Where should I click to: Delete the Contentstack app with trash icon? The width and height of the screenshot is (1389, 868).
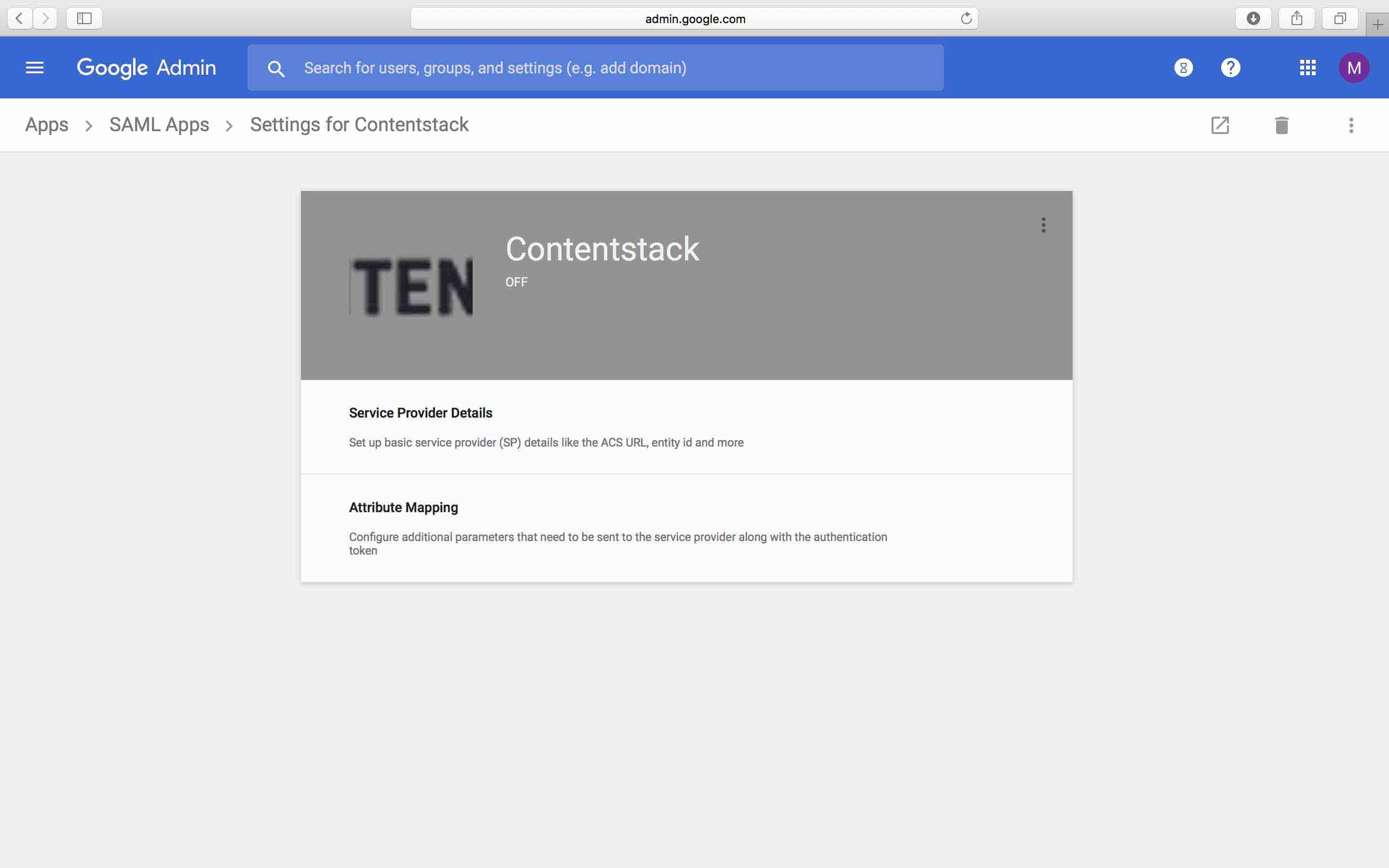1282,125
